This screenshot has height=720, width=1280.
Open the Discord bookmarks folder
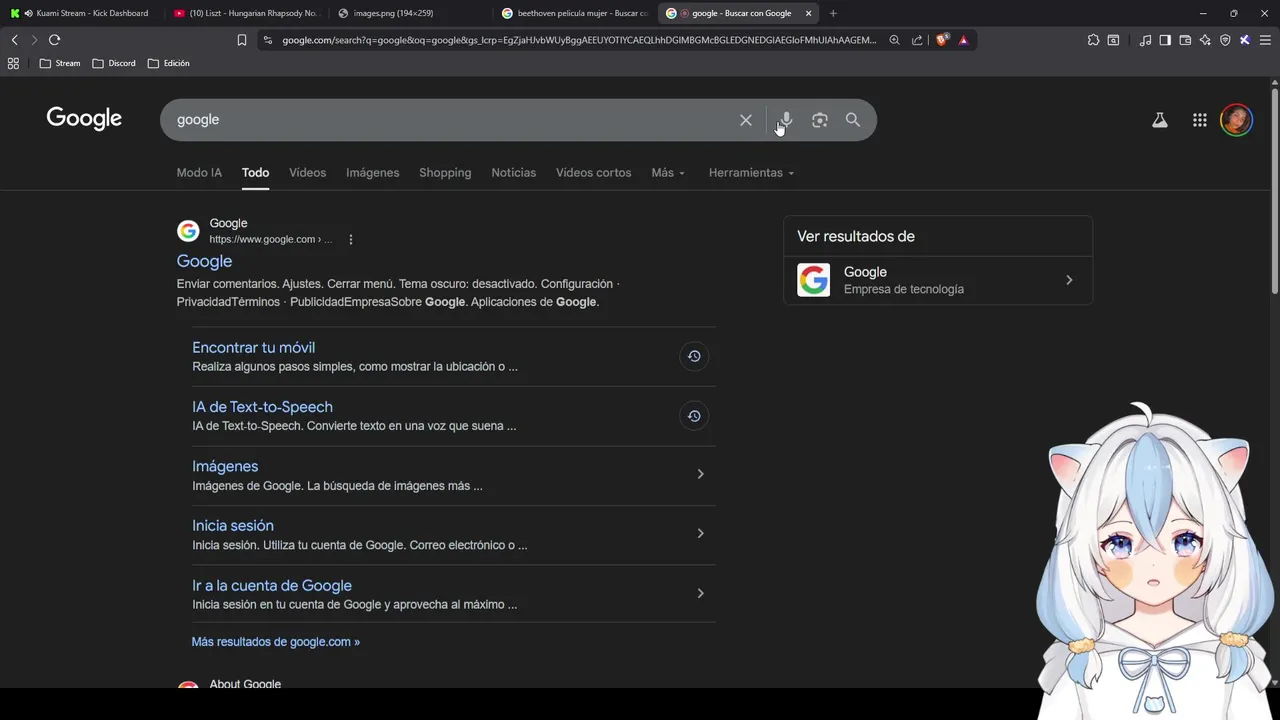114,63
